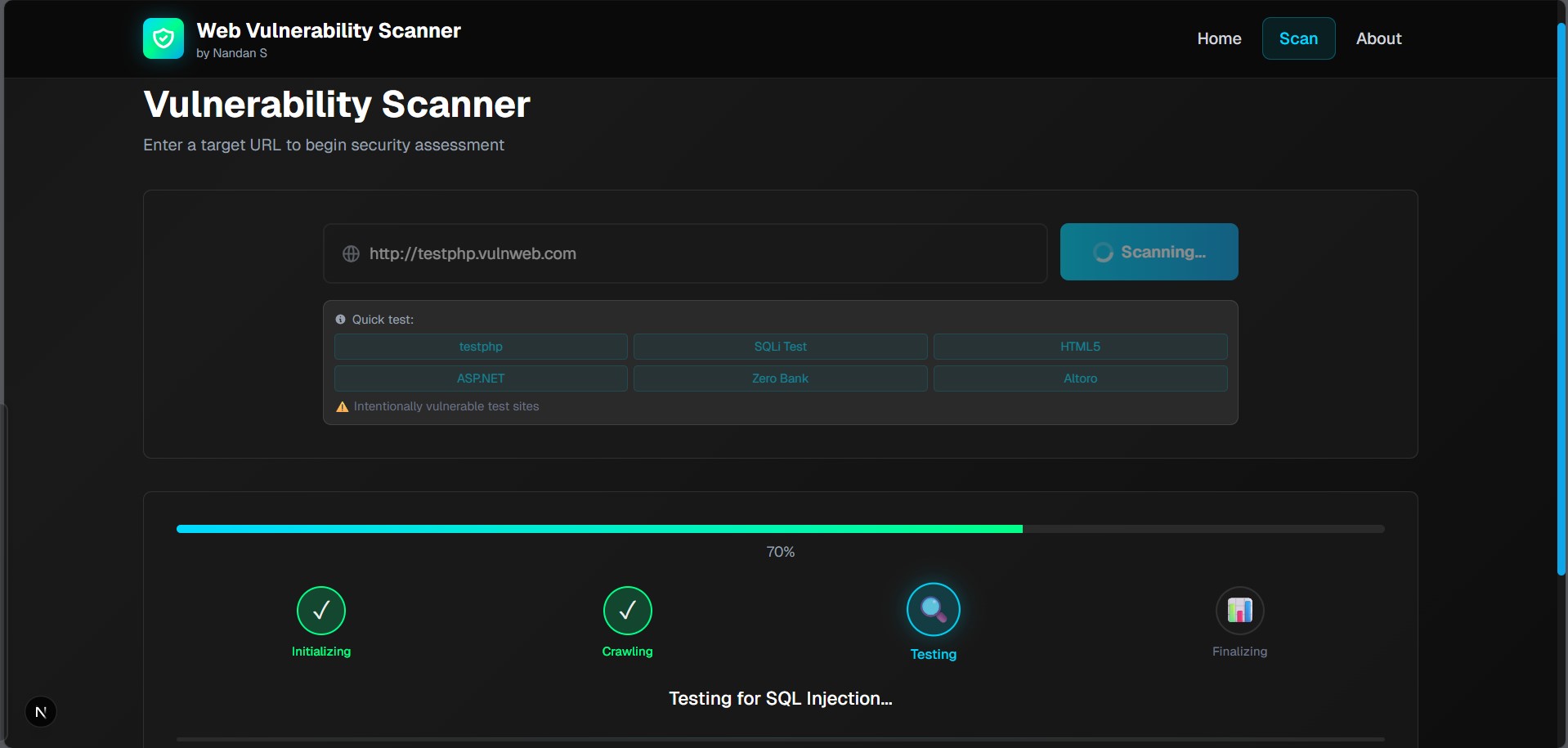The image size is (1568, 748).
Task: Pick the HTML5 quick test site
Action: pos(1080,347)
